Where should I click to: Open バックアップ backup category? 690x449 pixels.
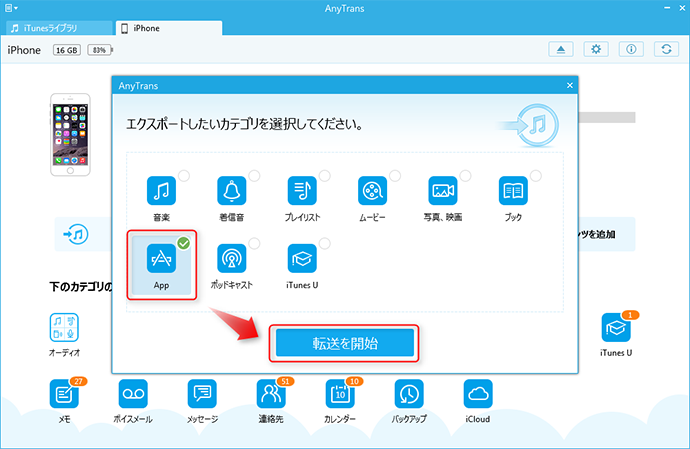[409, 394]
